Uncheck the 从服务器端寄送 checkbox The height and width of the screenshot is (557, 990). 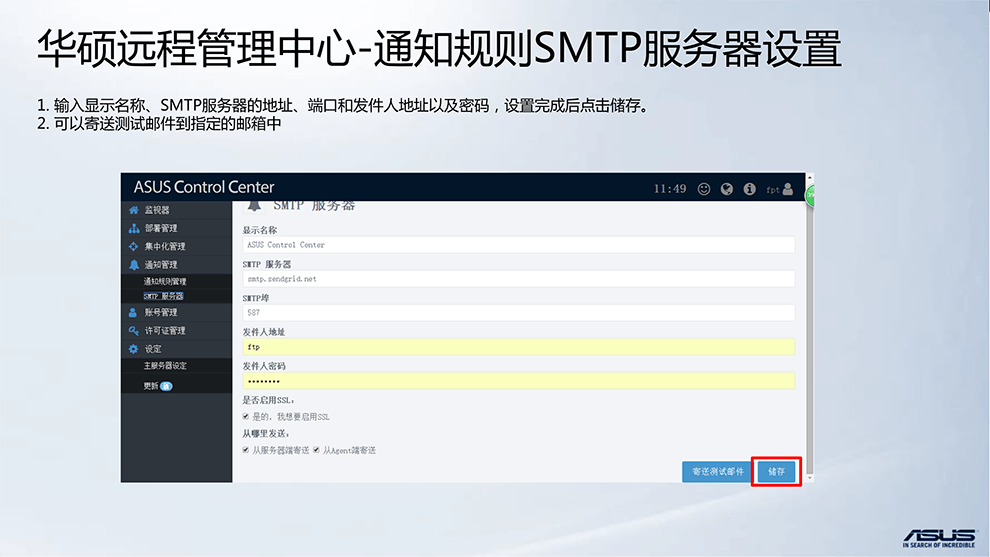point(246,450)
